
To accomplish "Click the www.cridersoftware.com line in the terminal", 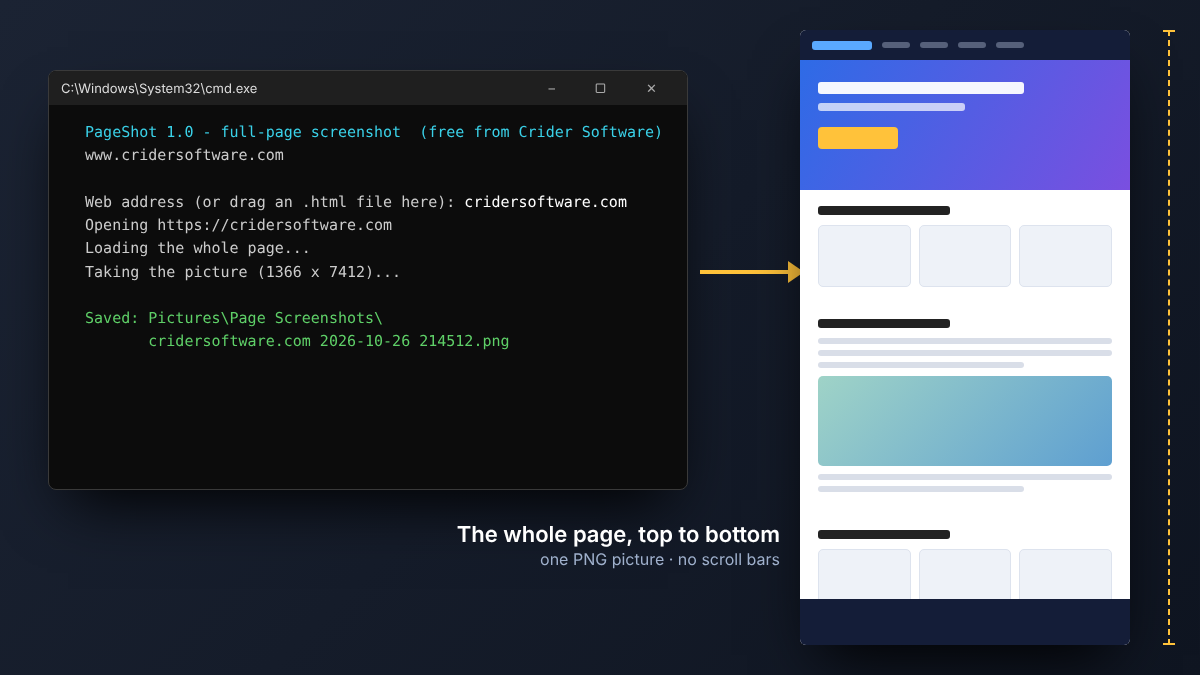I will [184, 155].
